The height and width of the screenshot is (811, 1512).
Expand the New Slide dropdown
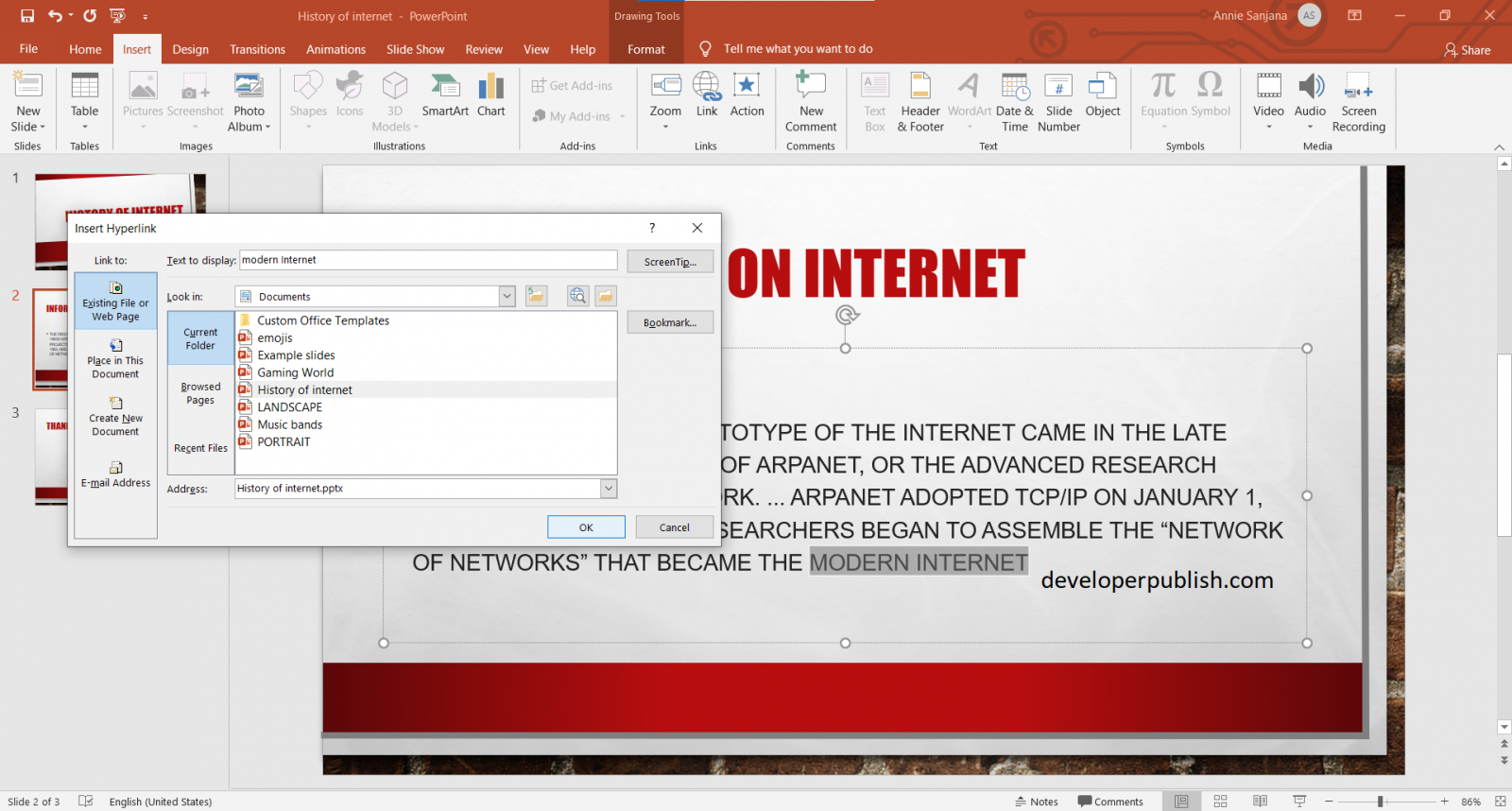(28, 127)
